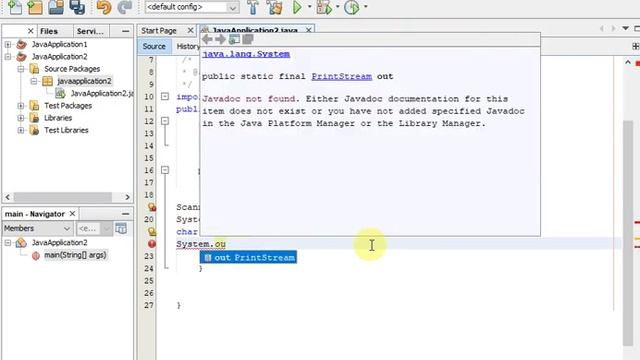The height and width of the screenshot is (360, 640).
Task: Select the History view tab
Action: coord(188,46)
